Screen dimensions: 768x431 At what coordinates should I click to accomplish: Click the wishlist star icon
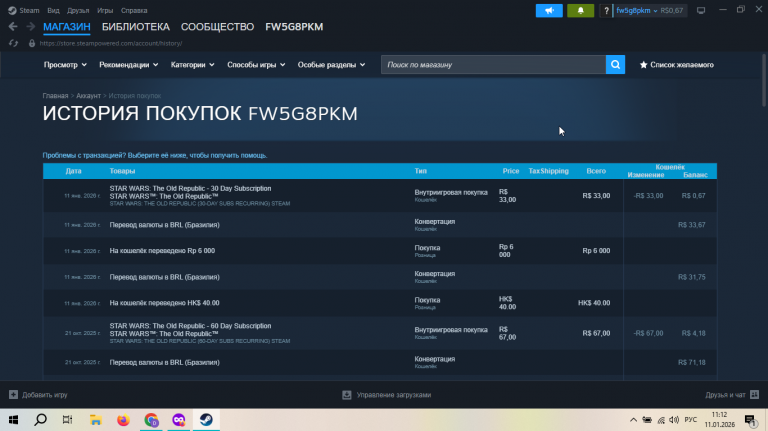(x=644, y=65)
